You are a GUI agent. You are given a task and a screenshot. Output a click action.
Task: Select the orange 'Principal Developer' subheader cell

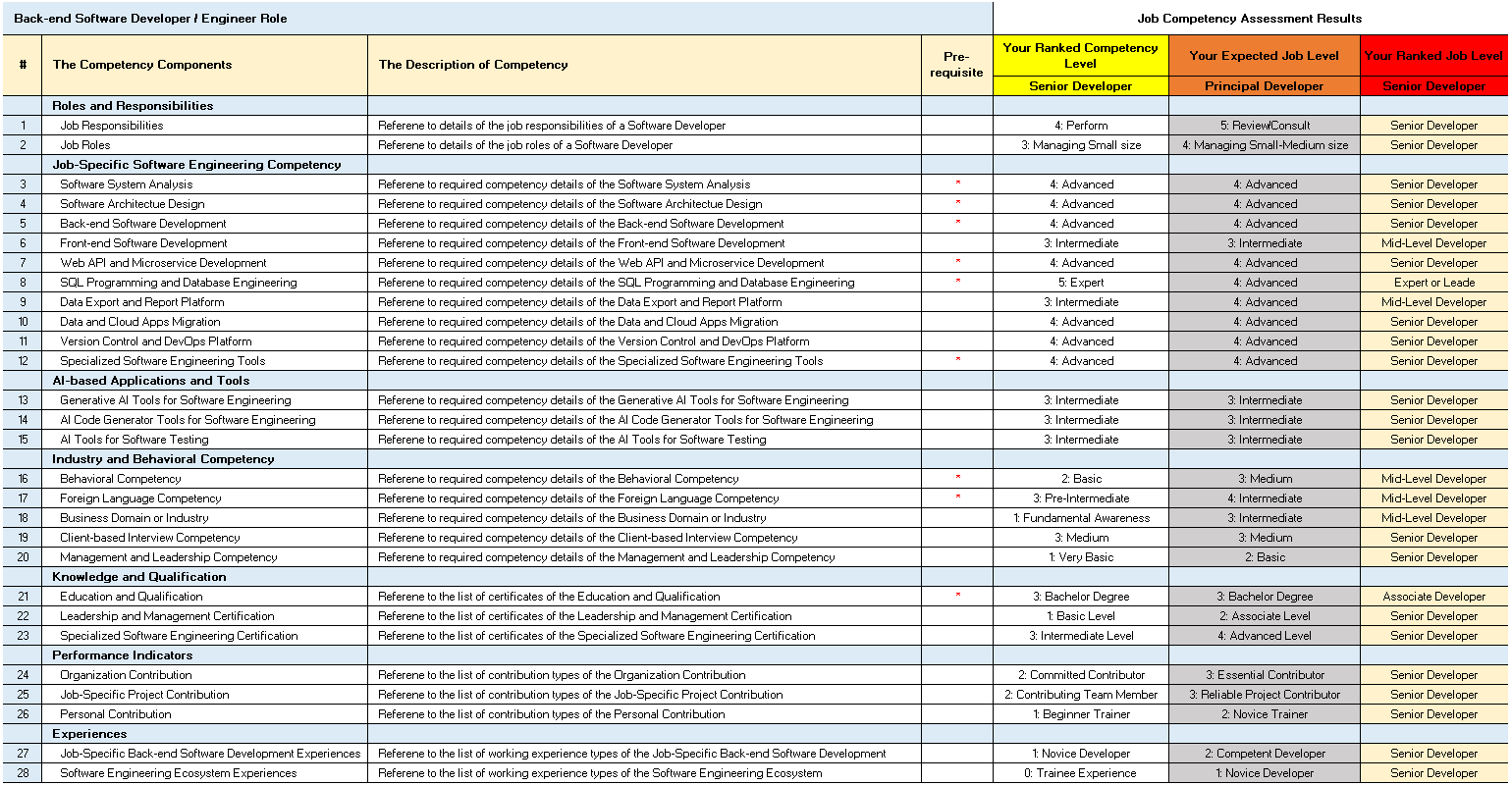(x=1264, y=86)
